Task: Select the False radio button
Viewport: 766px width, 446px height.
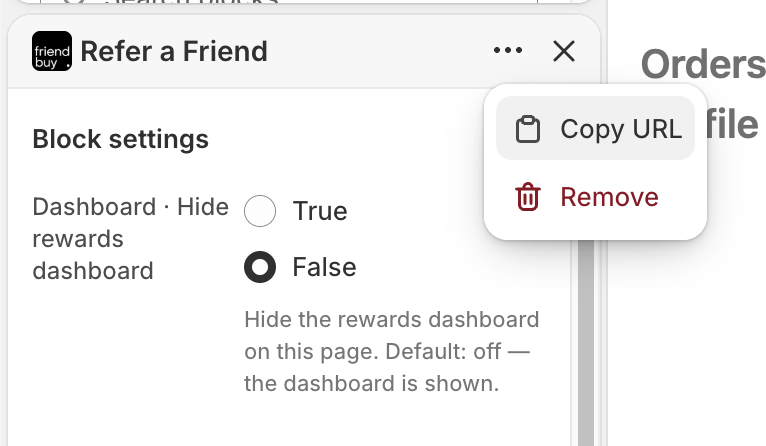Action: coord(260,267)
